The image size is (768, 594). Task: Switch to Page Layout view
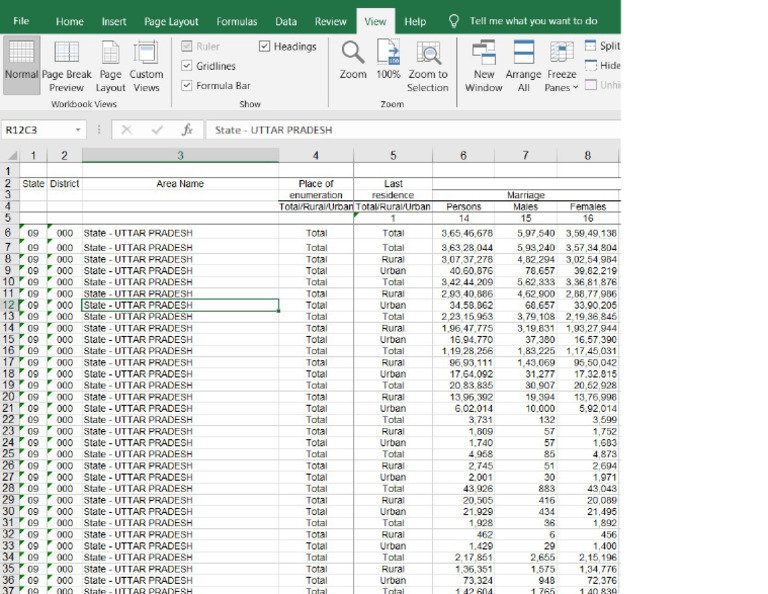point(110,66)
